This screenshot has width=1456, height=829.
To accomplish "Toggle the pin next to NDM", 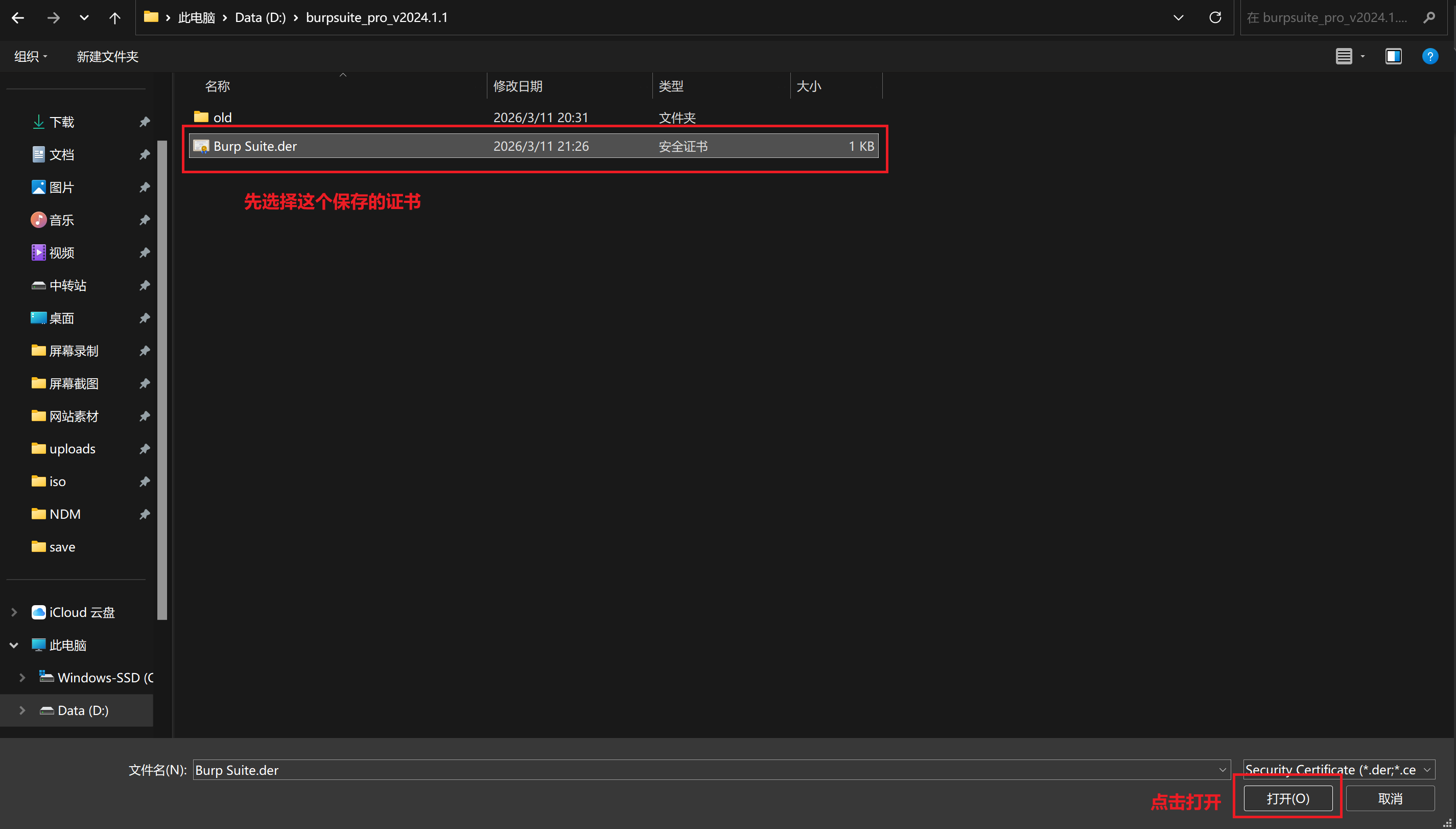I will tap(145, 514).
